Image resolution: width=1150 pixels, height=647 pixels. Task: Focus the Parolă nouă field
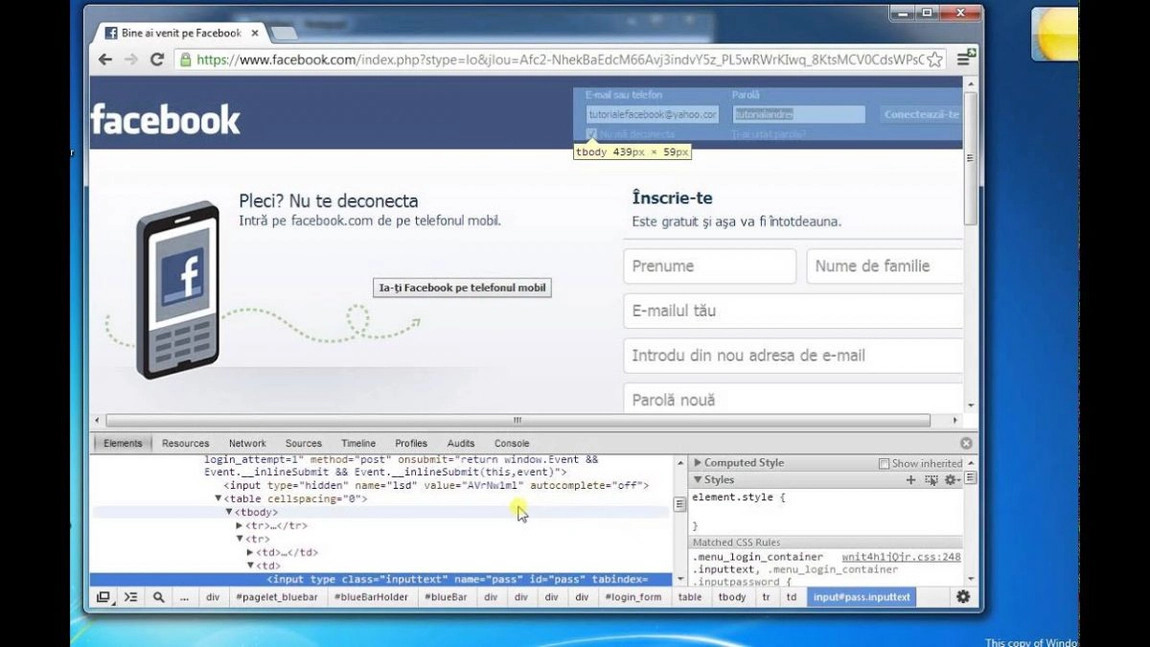pos(794,398)
